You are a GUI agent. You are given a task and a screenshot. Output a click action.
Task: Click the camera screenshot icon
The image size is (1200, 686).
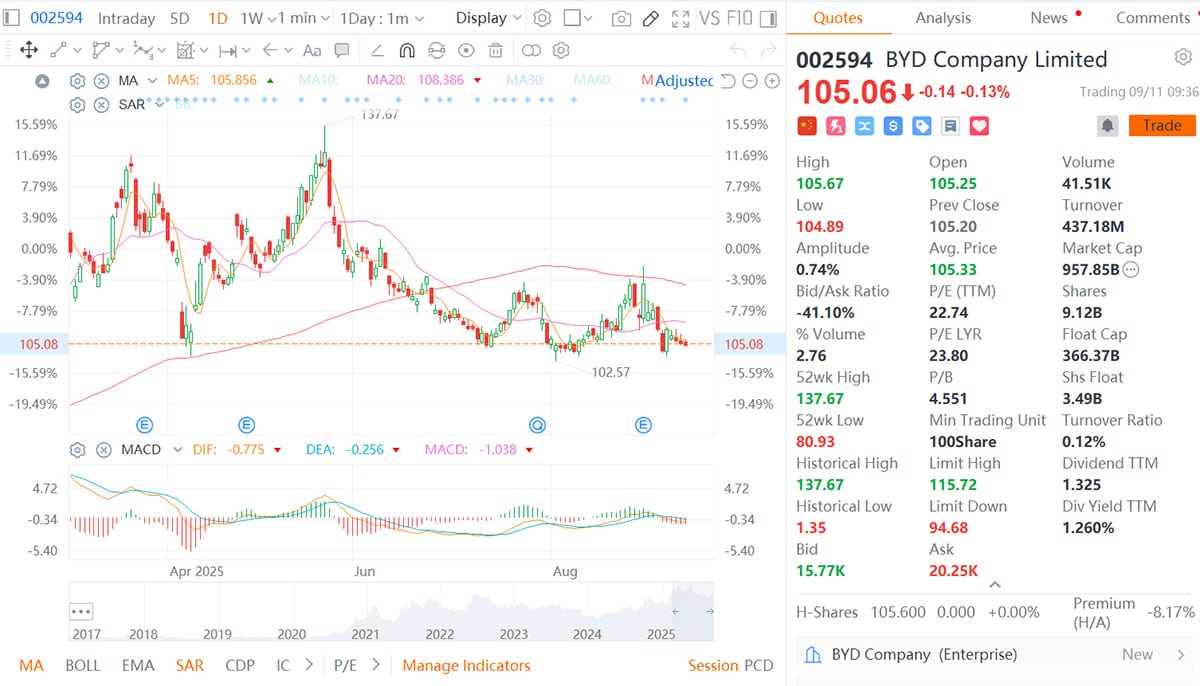click(x=620, y=18)
